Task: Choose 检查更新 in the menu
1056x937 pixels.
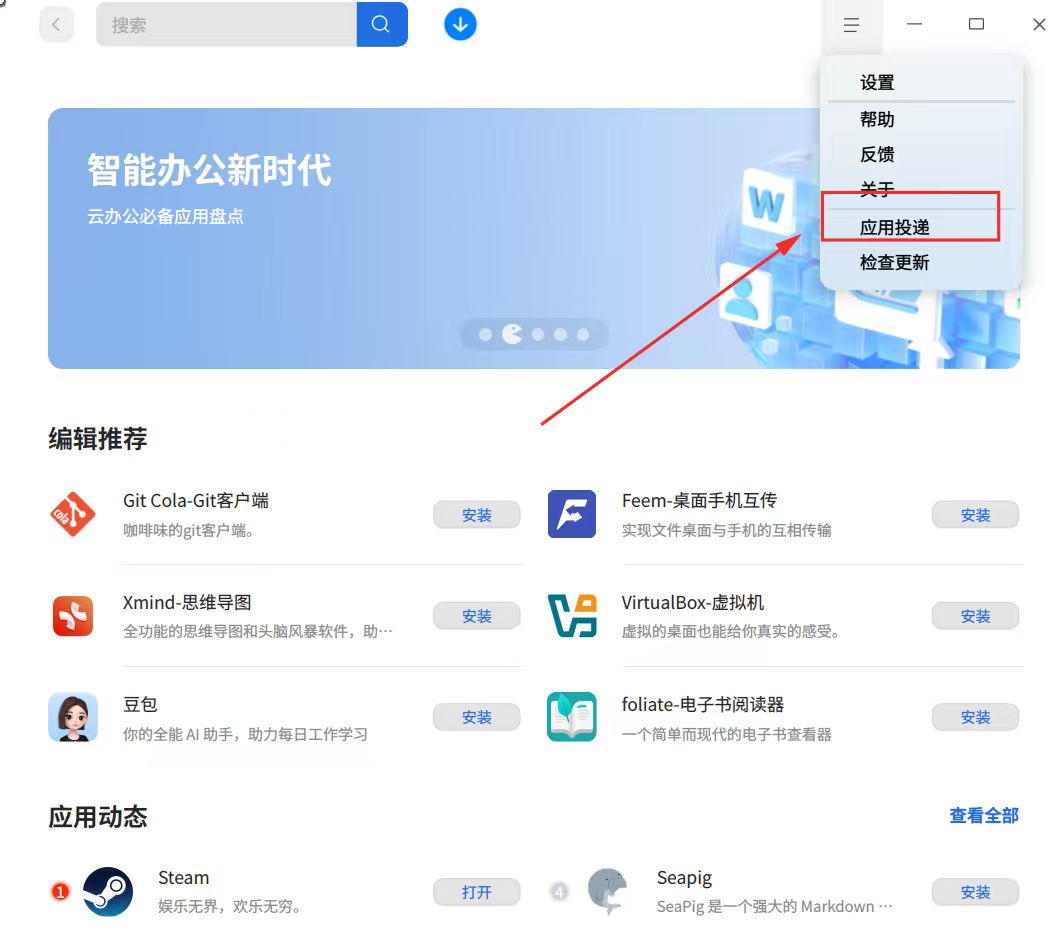Action: tap(895, 262)
